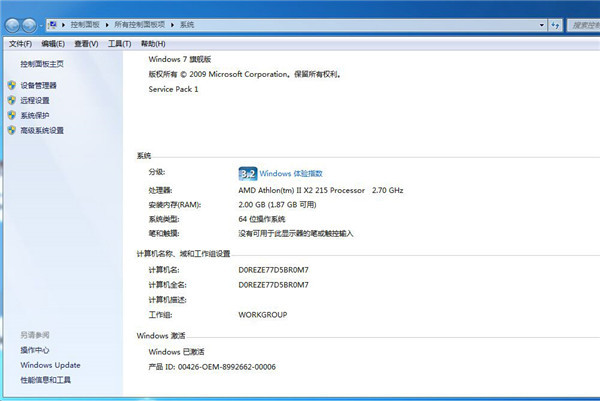This screenshot has width=600, height=401.
Task: Click 产品 ID 00426-OEM-8992662-00006 text
Action: coord(212,367)
